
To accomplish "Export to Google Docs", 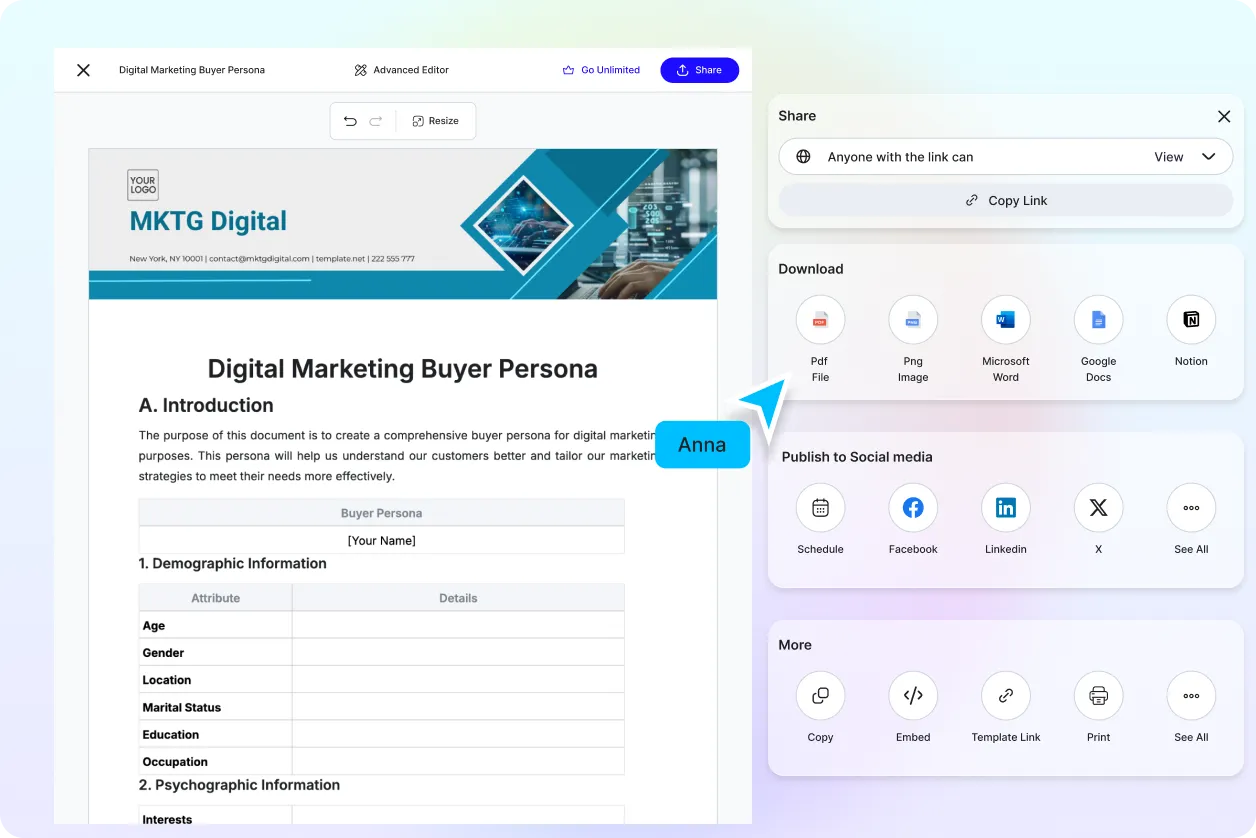I will pos(1098,320).
